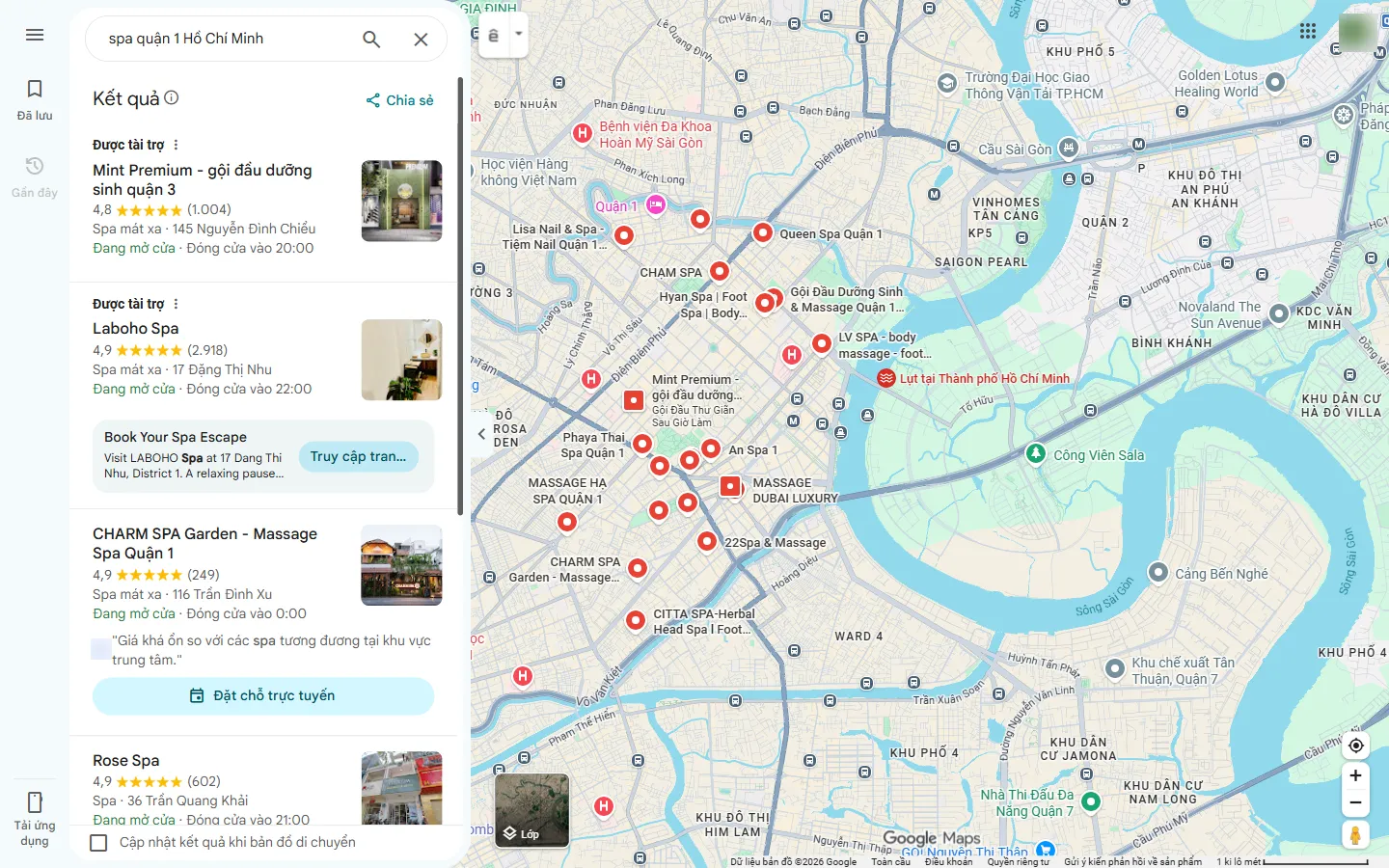1389x868 pixels.
Task: Open the Điều khoản footer link
Action: 949,861
